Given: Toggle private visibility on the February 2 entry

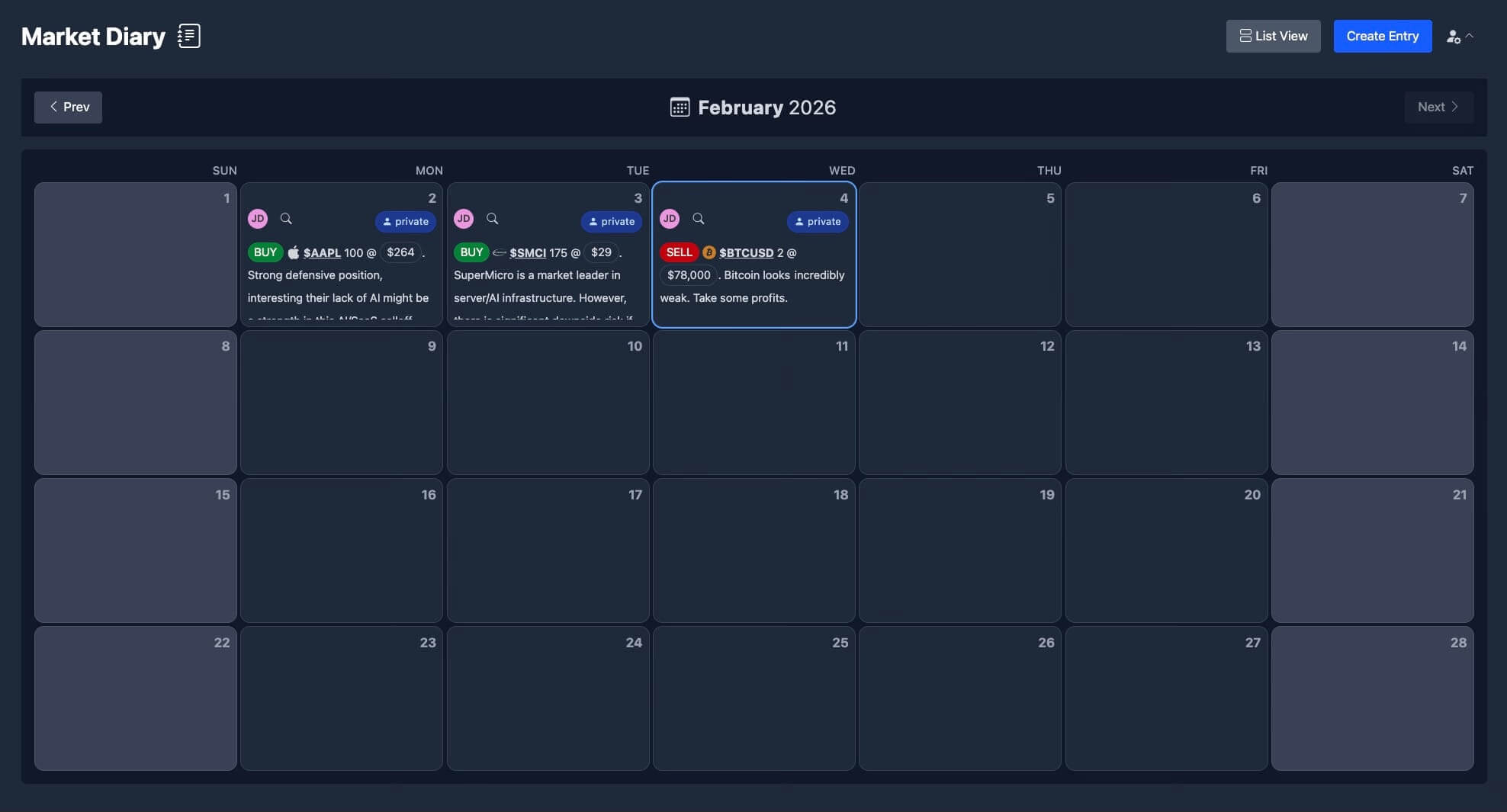Looking at the screenshot, I should (x=405, y=221).
